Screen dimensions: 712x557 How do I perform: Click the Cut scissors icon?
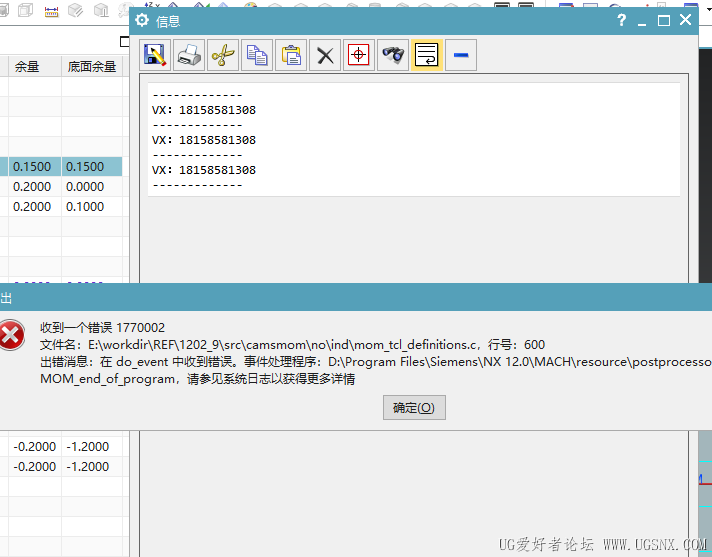pos(223,55)
